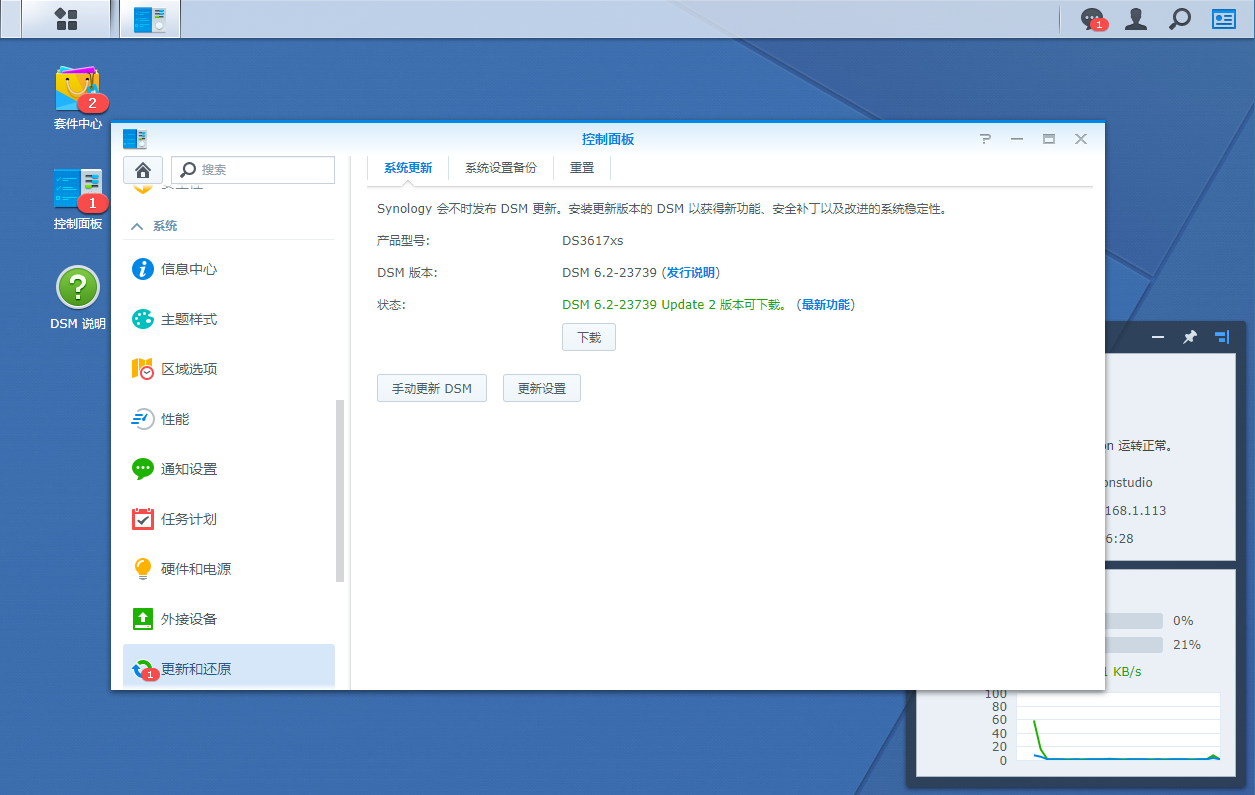The width and height of the screenshot is (1255, 795).
Task: Open the 发行说明 link
Action: (x=692, y=271)
